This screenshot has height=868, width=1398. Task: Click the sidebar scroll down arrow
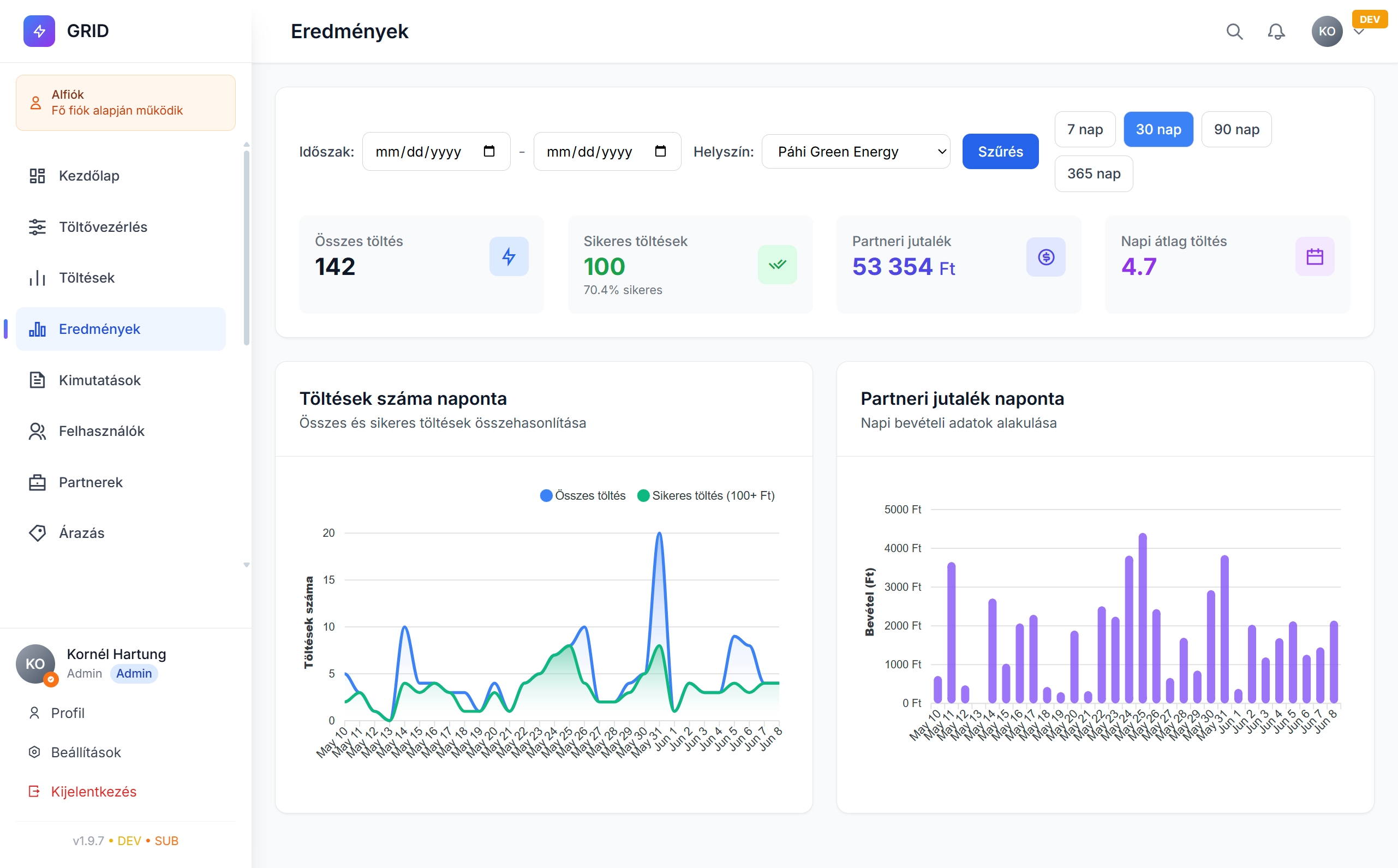click(246, 565)
